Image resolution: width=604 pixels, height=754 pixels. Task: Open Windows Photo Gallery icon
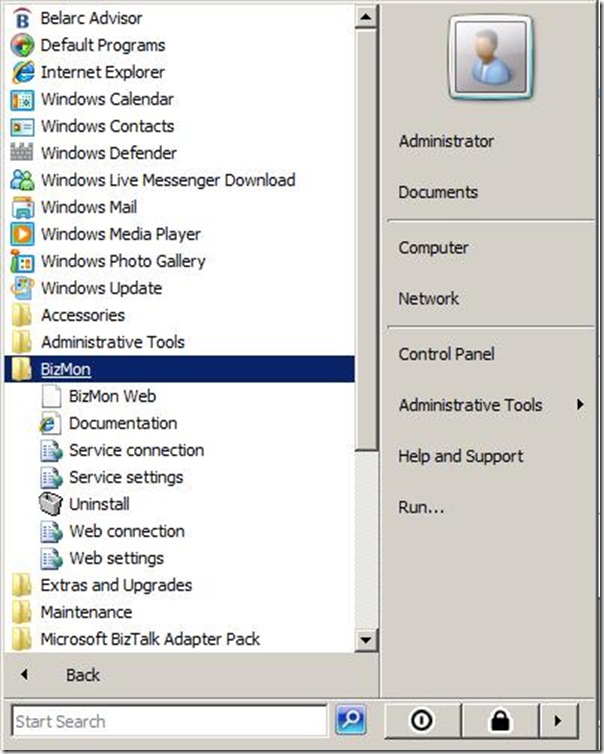pos(22,262)
